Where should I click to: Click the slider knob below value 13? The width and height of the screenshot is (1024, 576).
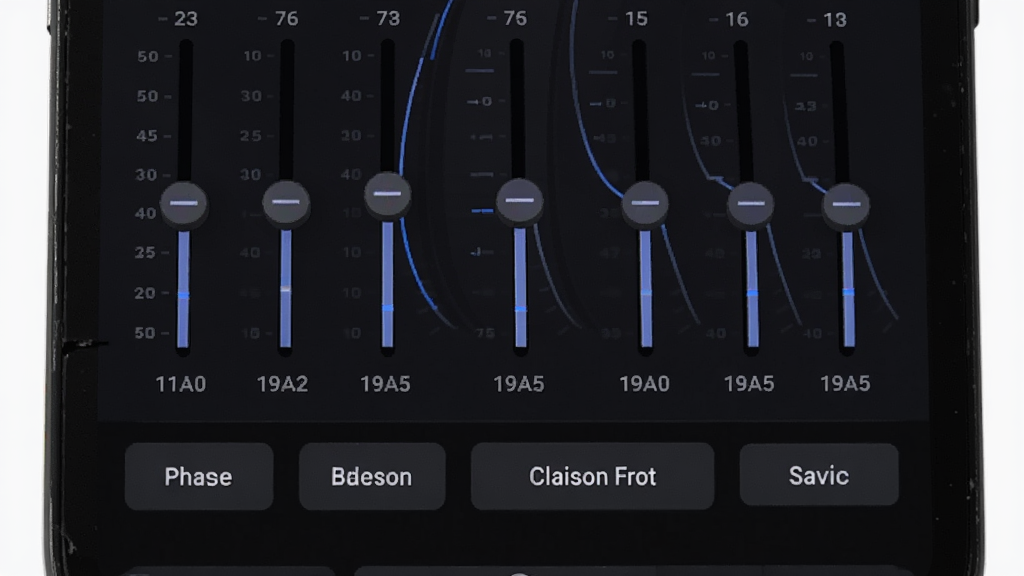pos(846,205)
